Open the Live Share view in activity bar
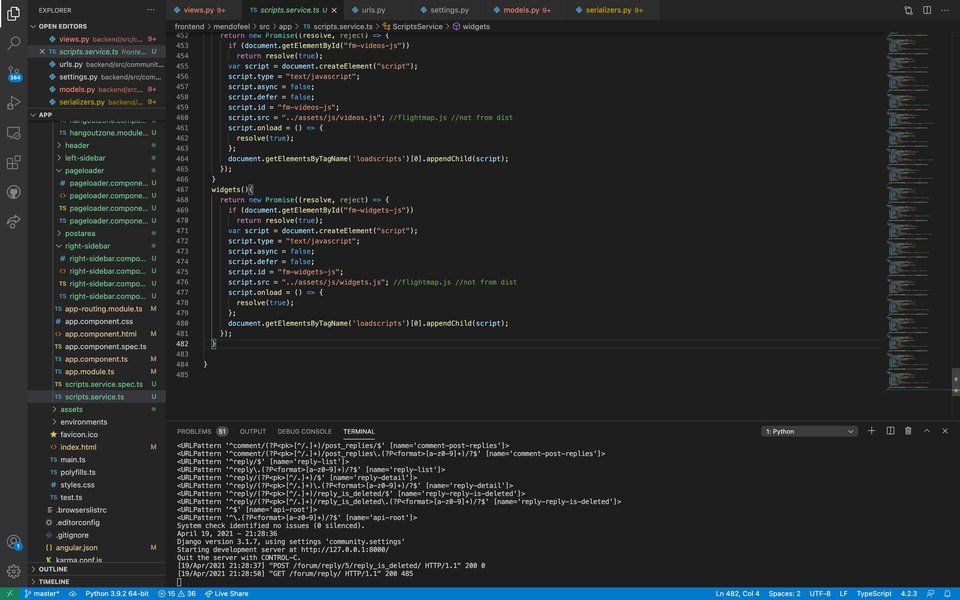The image size is (960, 600). point(13,222)
